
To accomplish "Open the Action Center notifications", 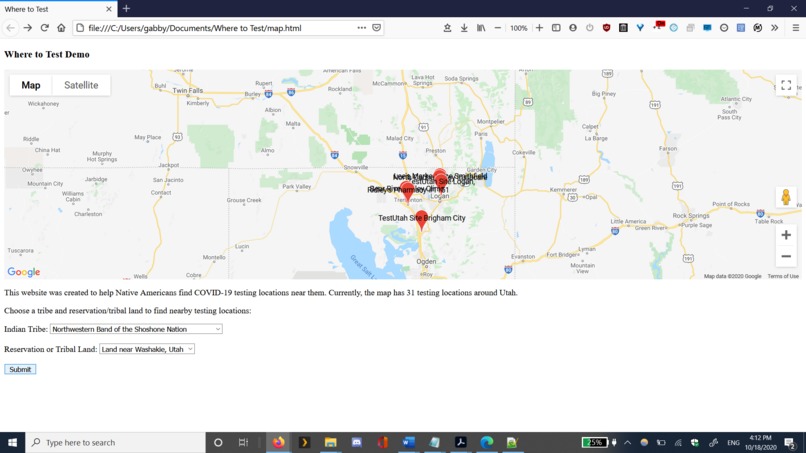I will tap(791, 442).
